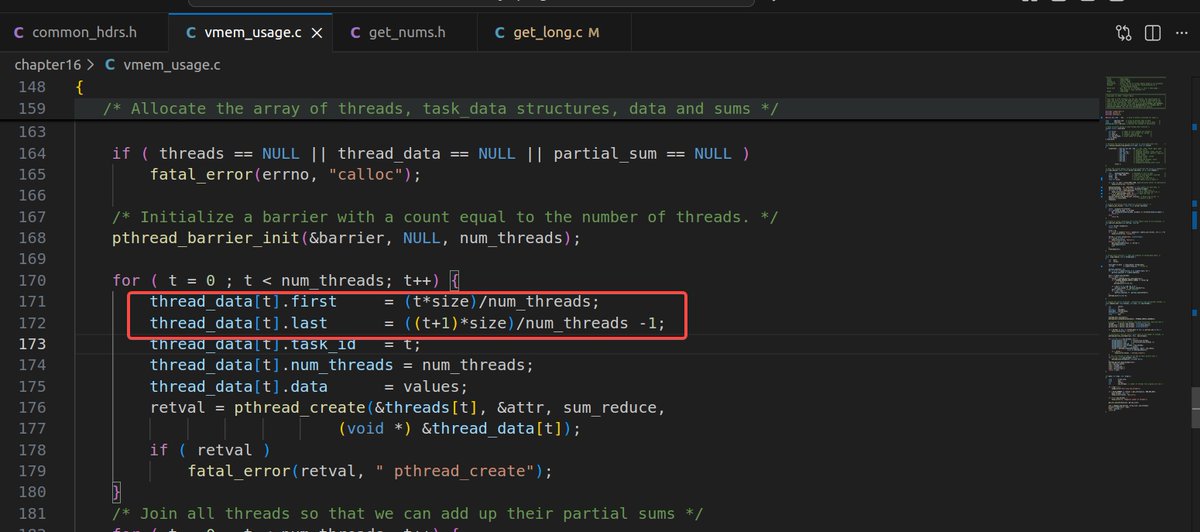Click gutter line number 176
Screen dimensions: 1200x532
click(x=32, y=407)
